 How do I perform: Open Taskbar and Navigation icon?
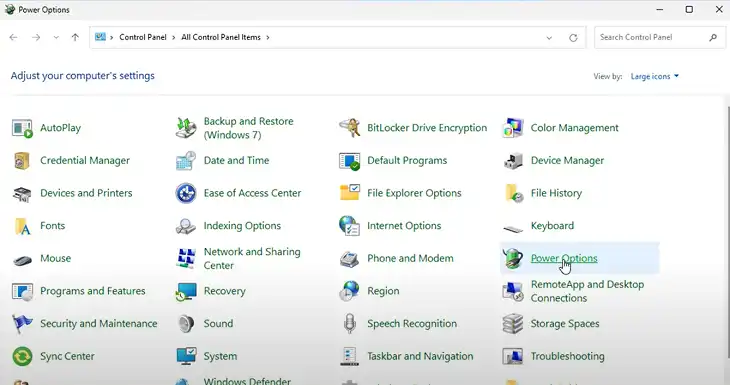(349, 356)
